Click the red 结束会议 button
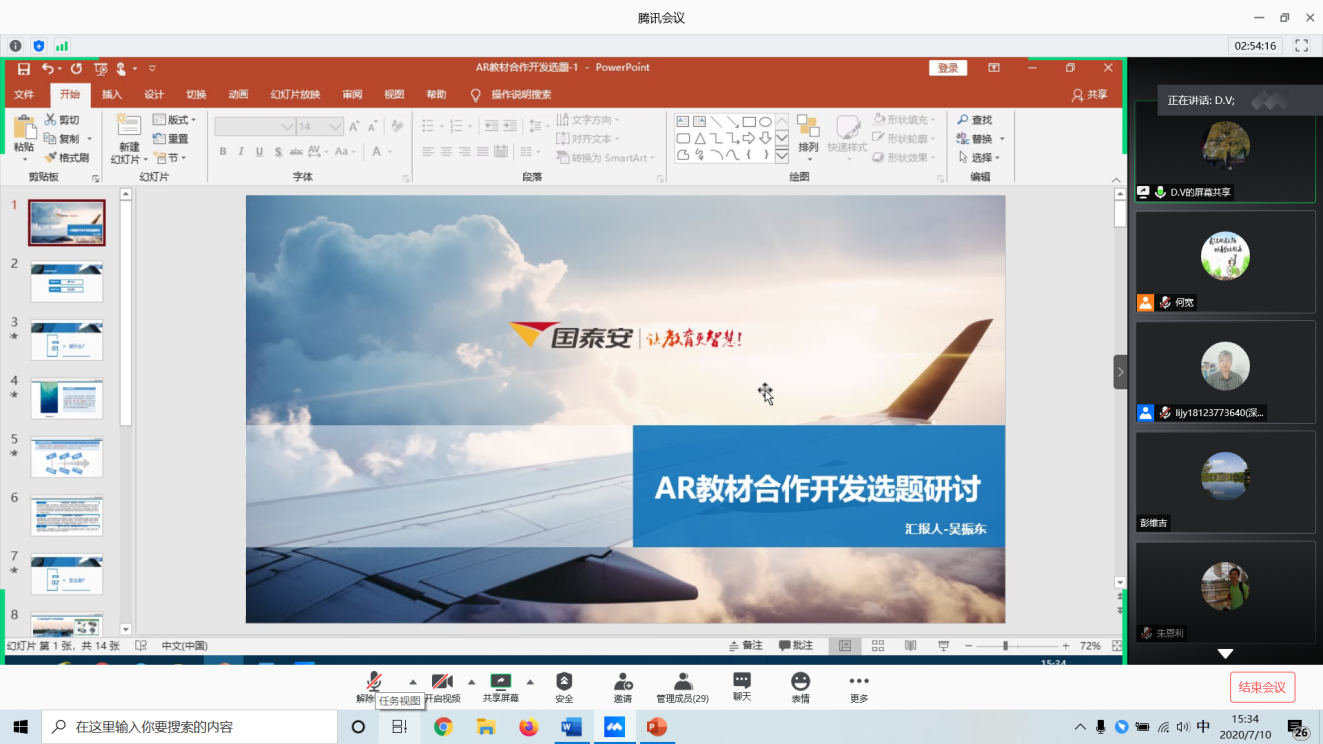The height and width of the screenshot is (744, 1323). [1262, 687]
